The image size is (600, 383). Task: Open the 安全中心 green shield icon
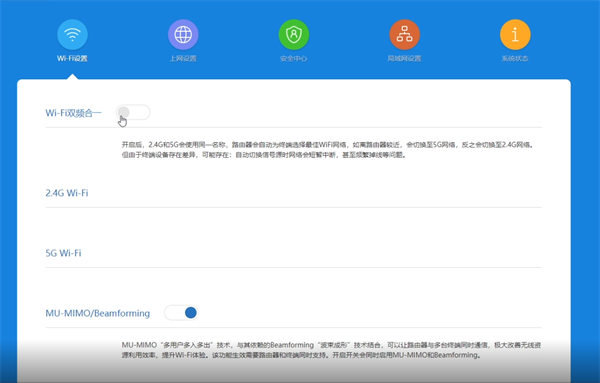[293, 34]
